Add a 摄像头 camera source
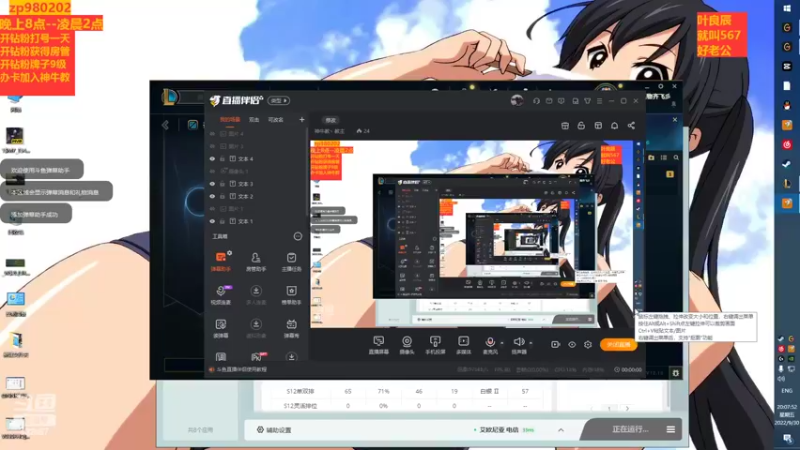This screenshot has height=450, width=800. click(x=407, y=344)
